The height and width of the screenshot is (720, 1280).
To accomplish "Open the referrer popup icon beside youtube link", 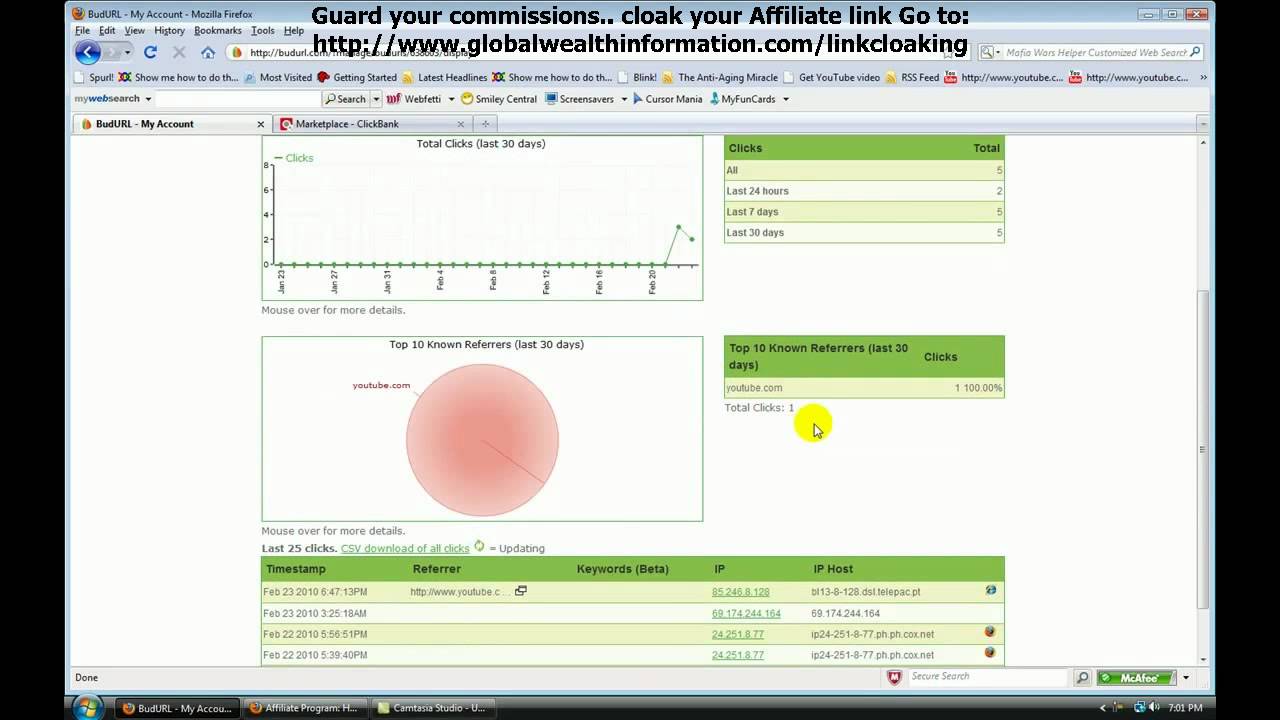I will click(521, 591).
